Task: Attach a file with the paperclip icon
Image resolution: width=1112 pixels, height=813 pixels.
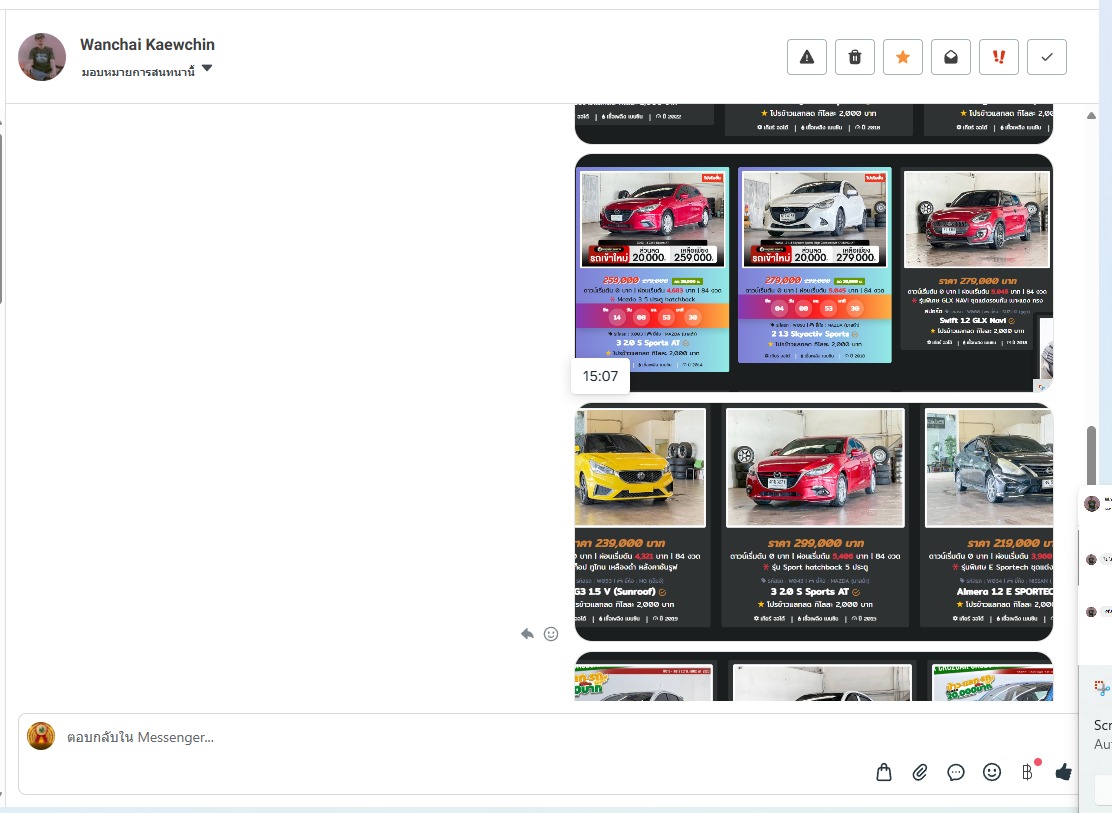Action: (920, 772)
